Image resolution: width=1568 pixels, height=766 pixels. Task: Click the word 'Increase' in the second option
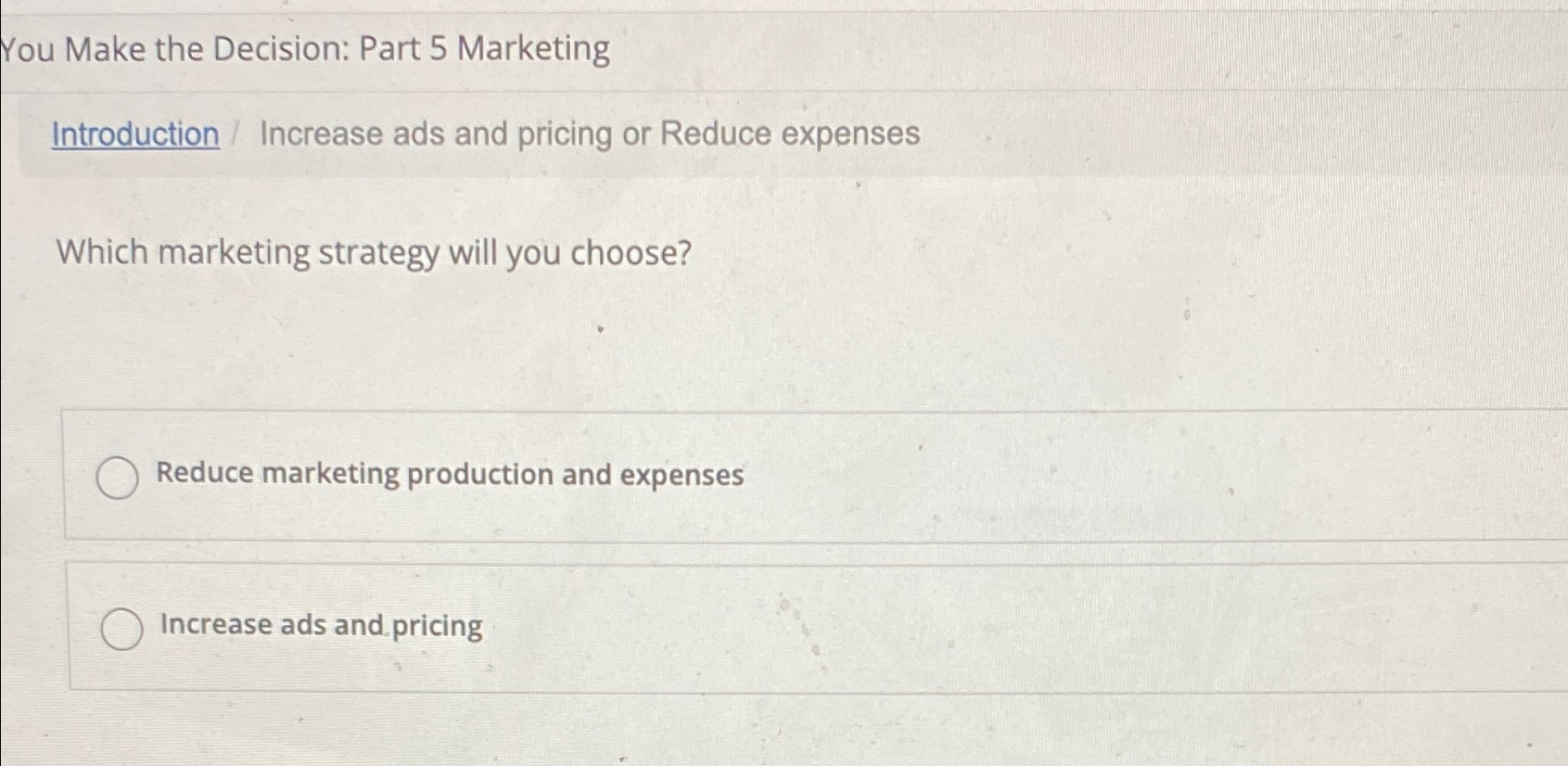(216, 624)
